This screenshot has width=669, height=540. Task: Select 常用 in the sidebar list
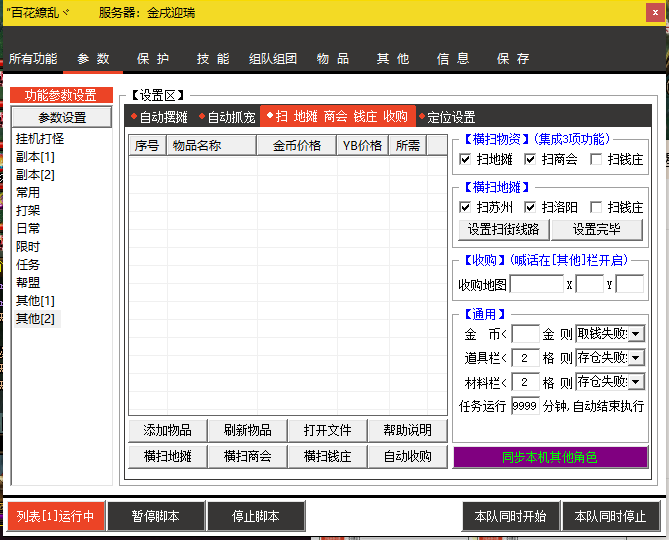click(x=28, y=192)
